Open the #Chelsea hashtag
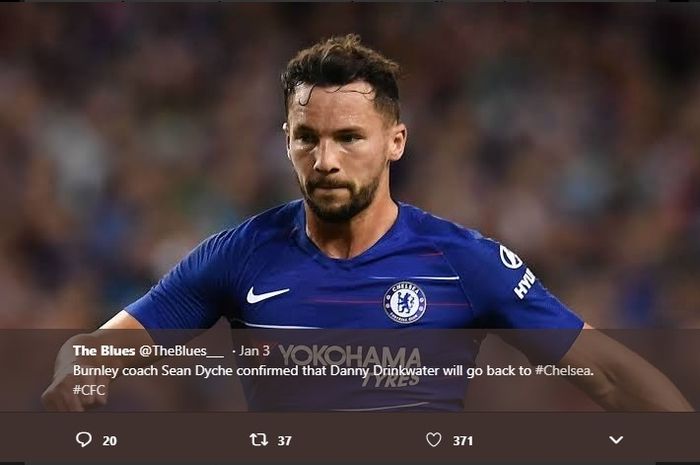Image resolution: width=700 pixels, height=465 pixels. tap(562, 370)
